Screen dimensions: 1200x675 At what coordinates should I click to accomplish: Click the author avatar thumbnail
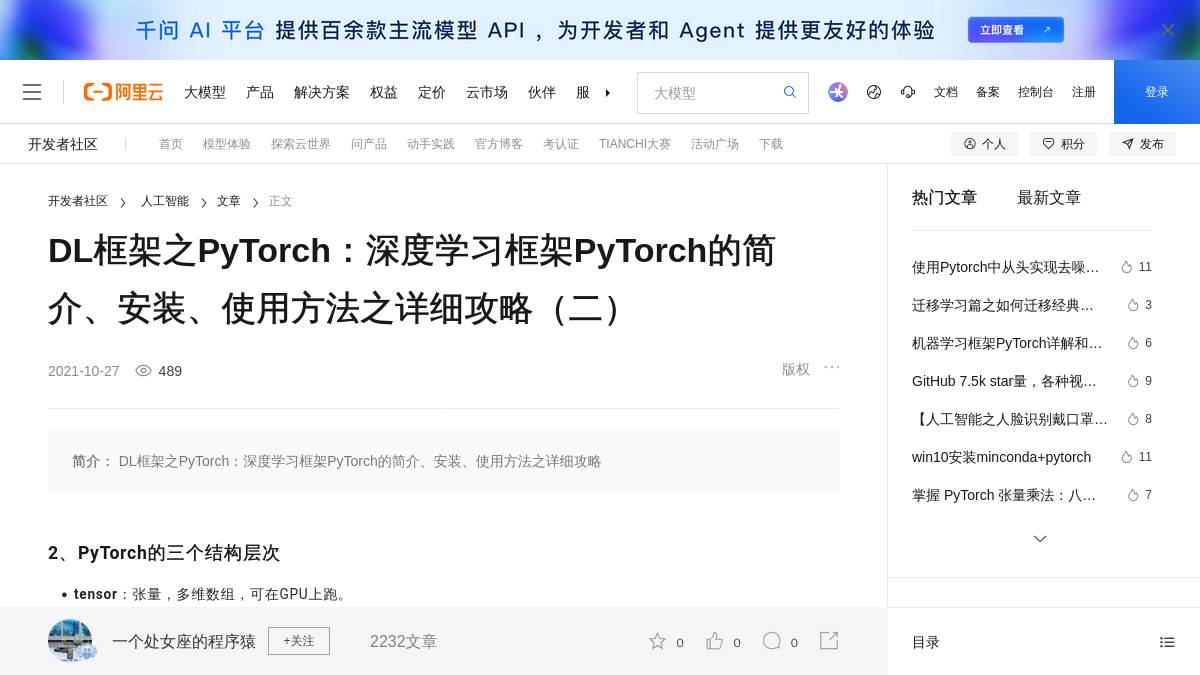pyautogui.click(x=70, y=641)
